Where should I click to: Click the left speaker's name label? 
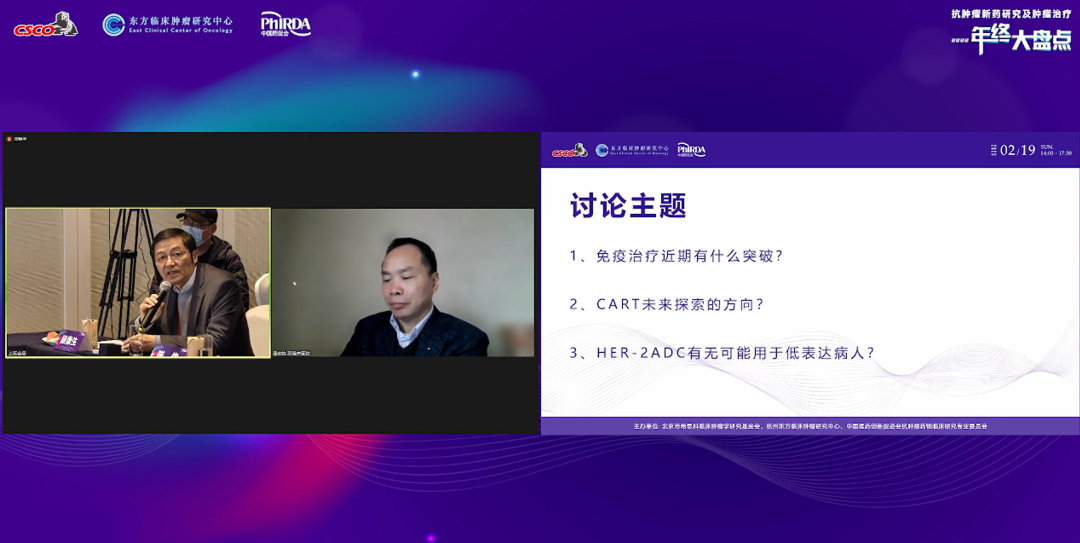click(x=18, y=353)
